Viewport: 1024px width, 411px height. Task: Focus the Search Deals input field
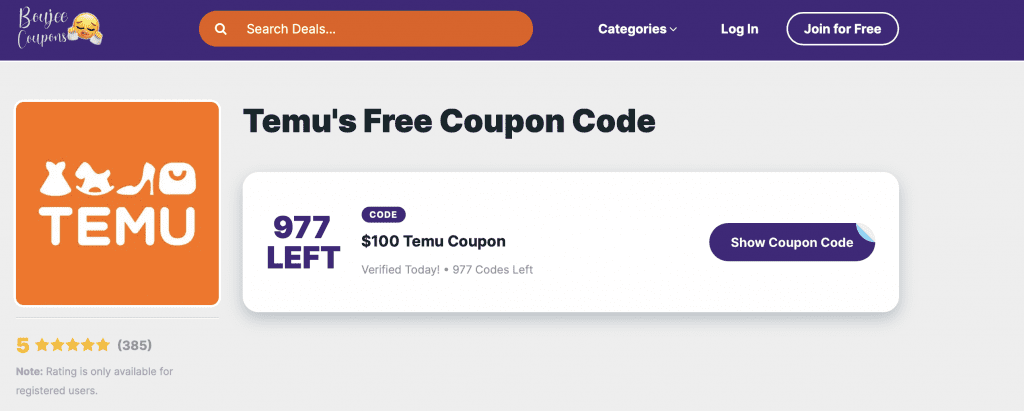point(366,29)
